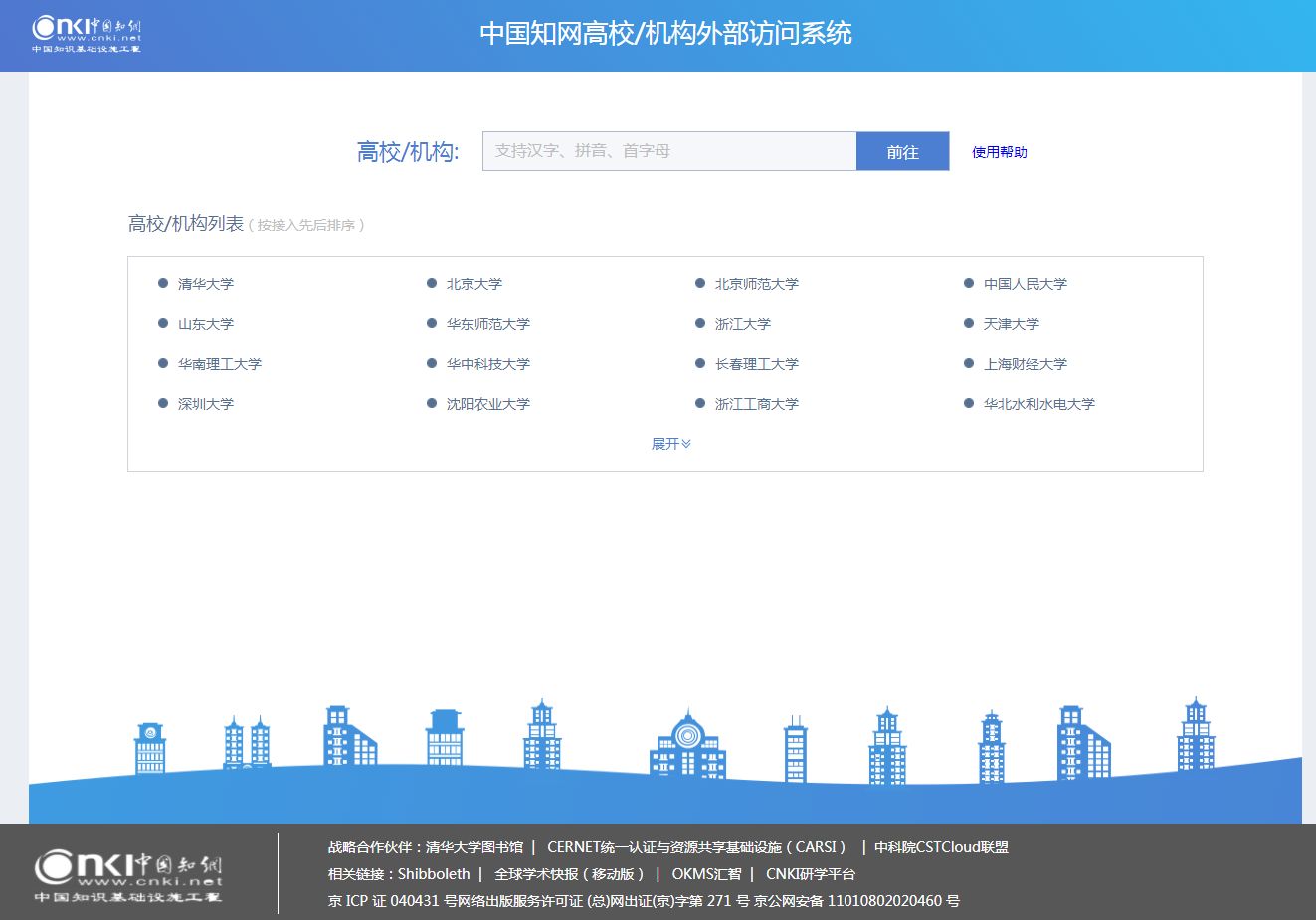Open the 清华大学图书馆 partner link
Image resolution: width=1316 pixels, height=920 pixels.
[x=474, y=847]
